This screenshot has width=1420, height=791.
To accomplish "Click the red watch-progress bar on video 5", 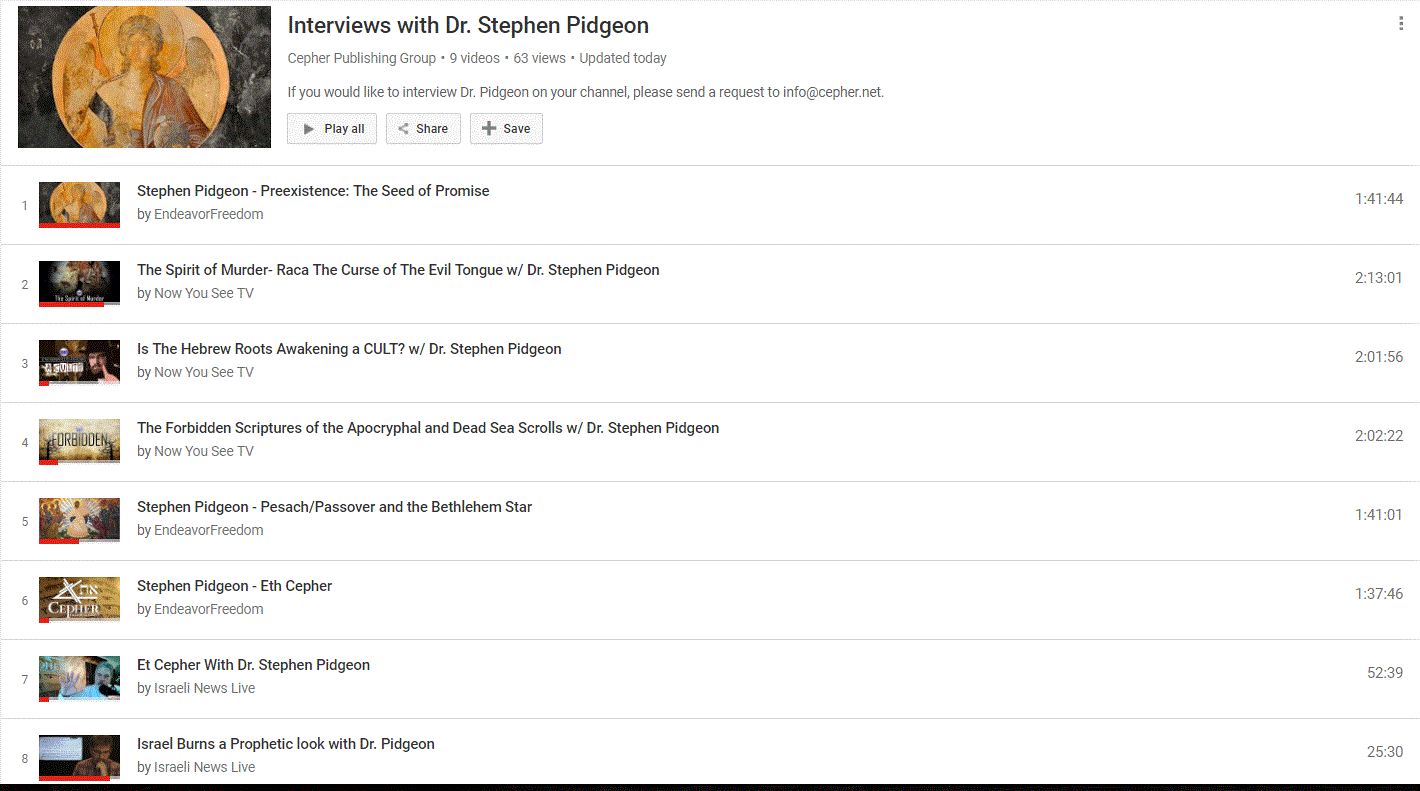I will point(60,541).
